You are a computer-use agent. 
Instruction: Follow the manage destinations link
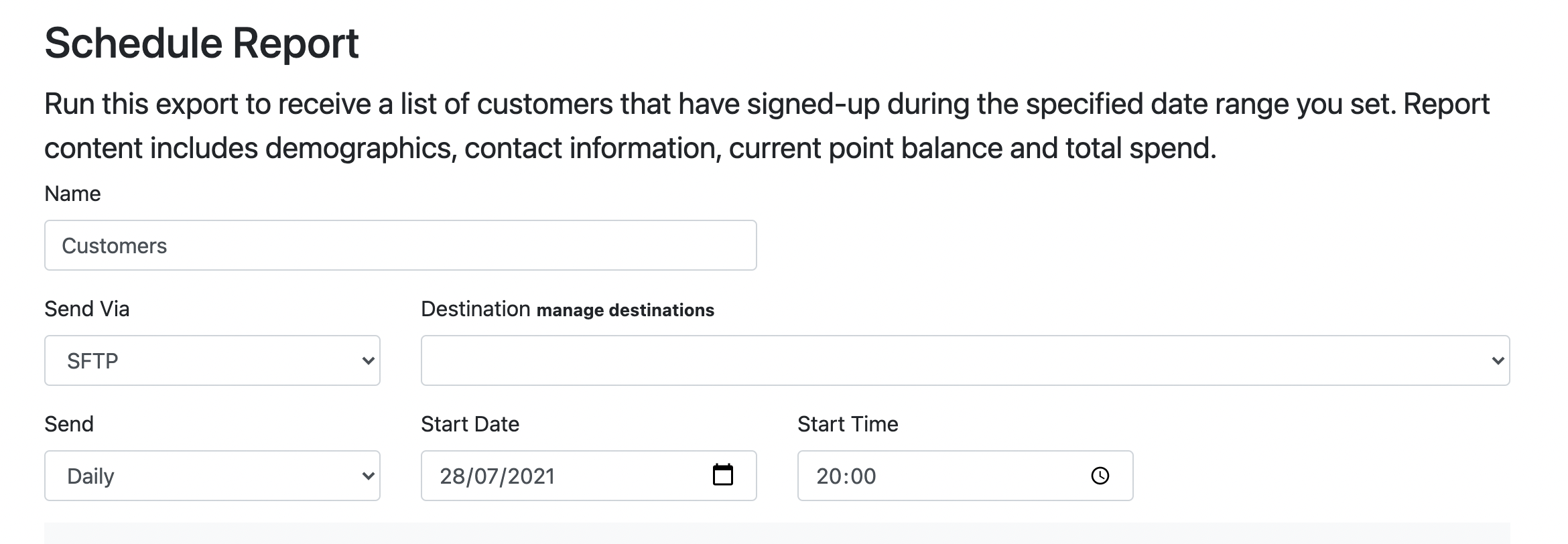[625, 310]
